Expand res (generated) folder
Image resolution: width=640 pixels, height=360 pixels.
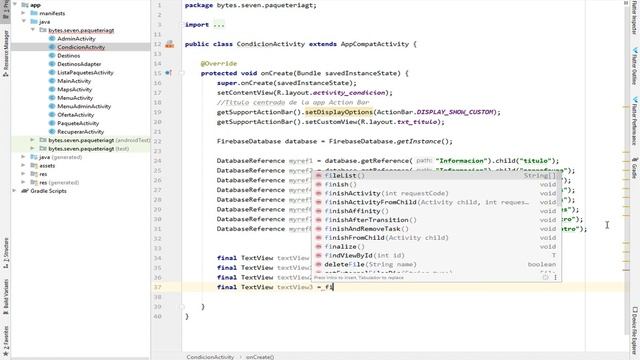(24, 182)
